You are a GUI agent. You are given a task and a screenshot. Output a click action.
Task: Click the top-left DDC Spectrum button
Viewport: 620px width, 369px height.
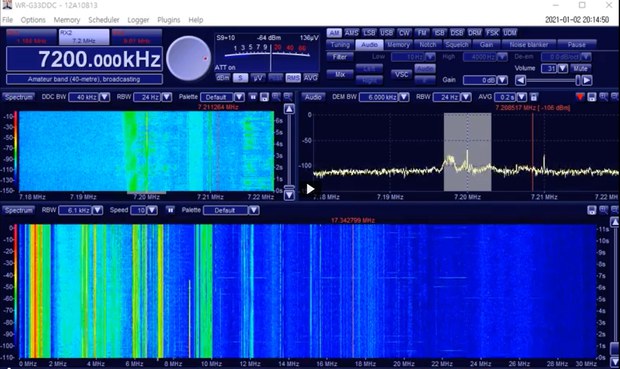18,97
